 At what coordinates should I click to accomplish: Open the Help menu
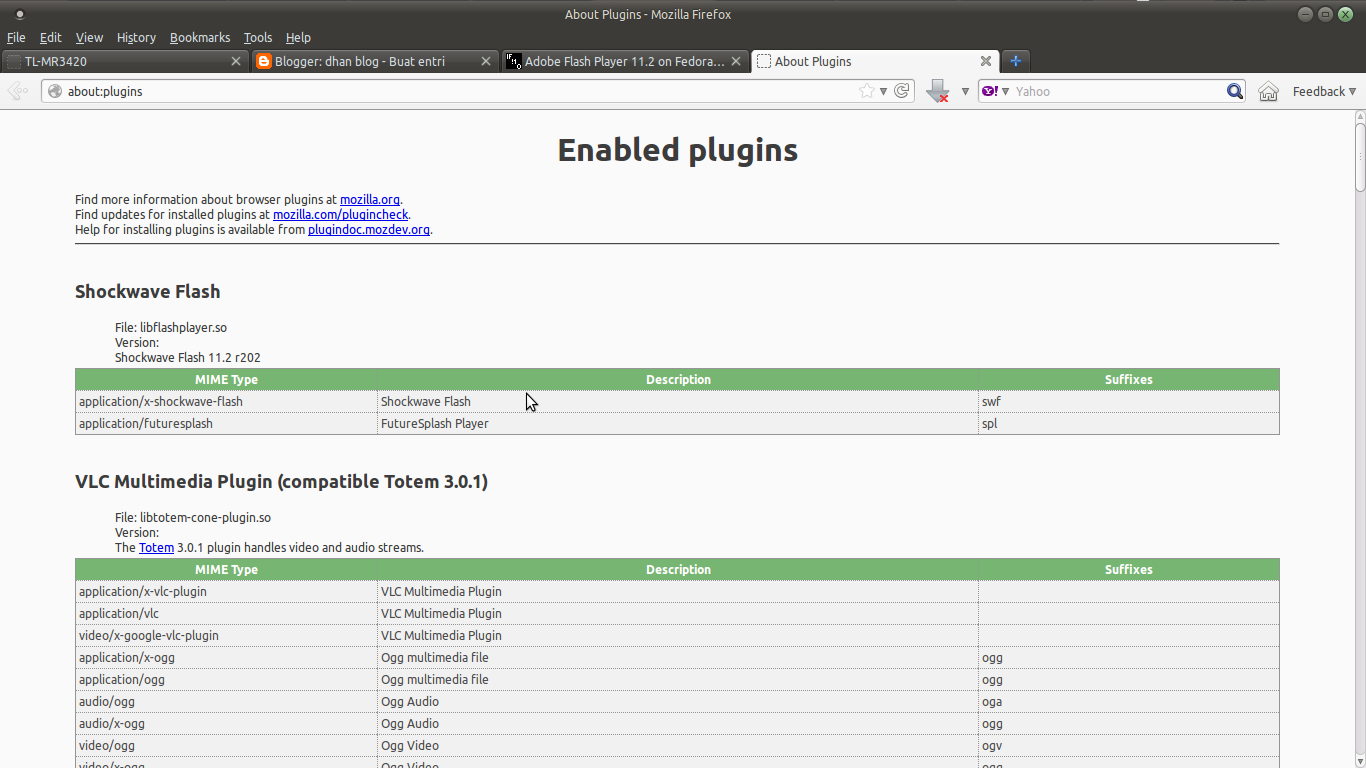pos(298,37)
